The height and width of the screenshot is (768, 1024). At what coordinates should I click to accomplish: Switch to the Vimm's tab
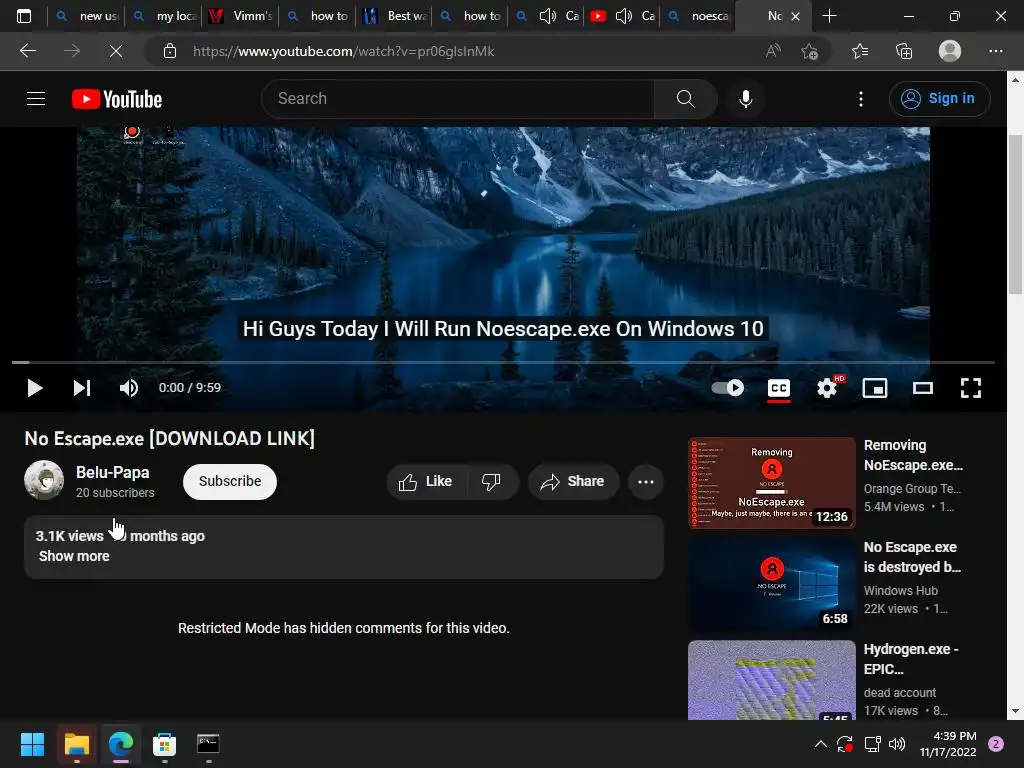[240, 16]
